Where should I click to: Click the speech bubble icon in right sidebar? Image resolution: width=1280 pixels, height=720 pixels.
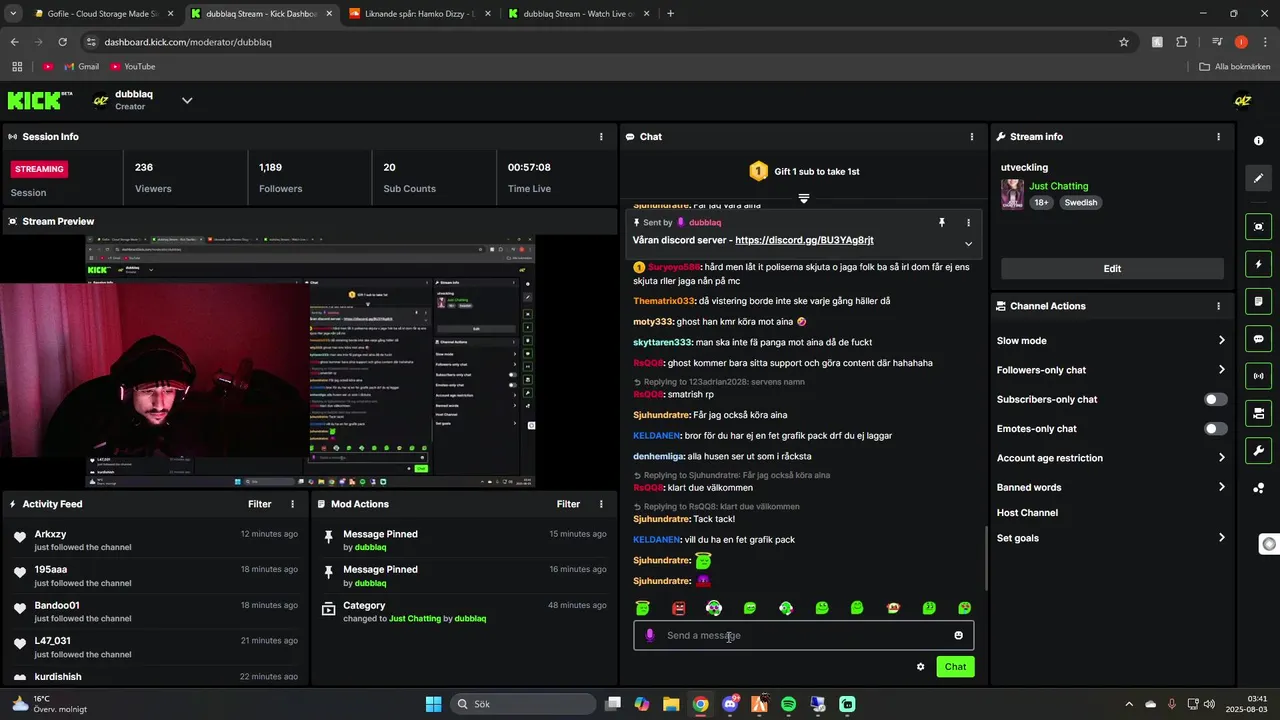point(1259,338)
